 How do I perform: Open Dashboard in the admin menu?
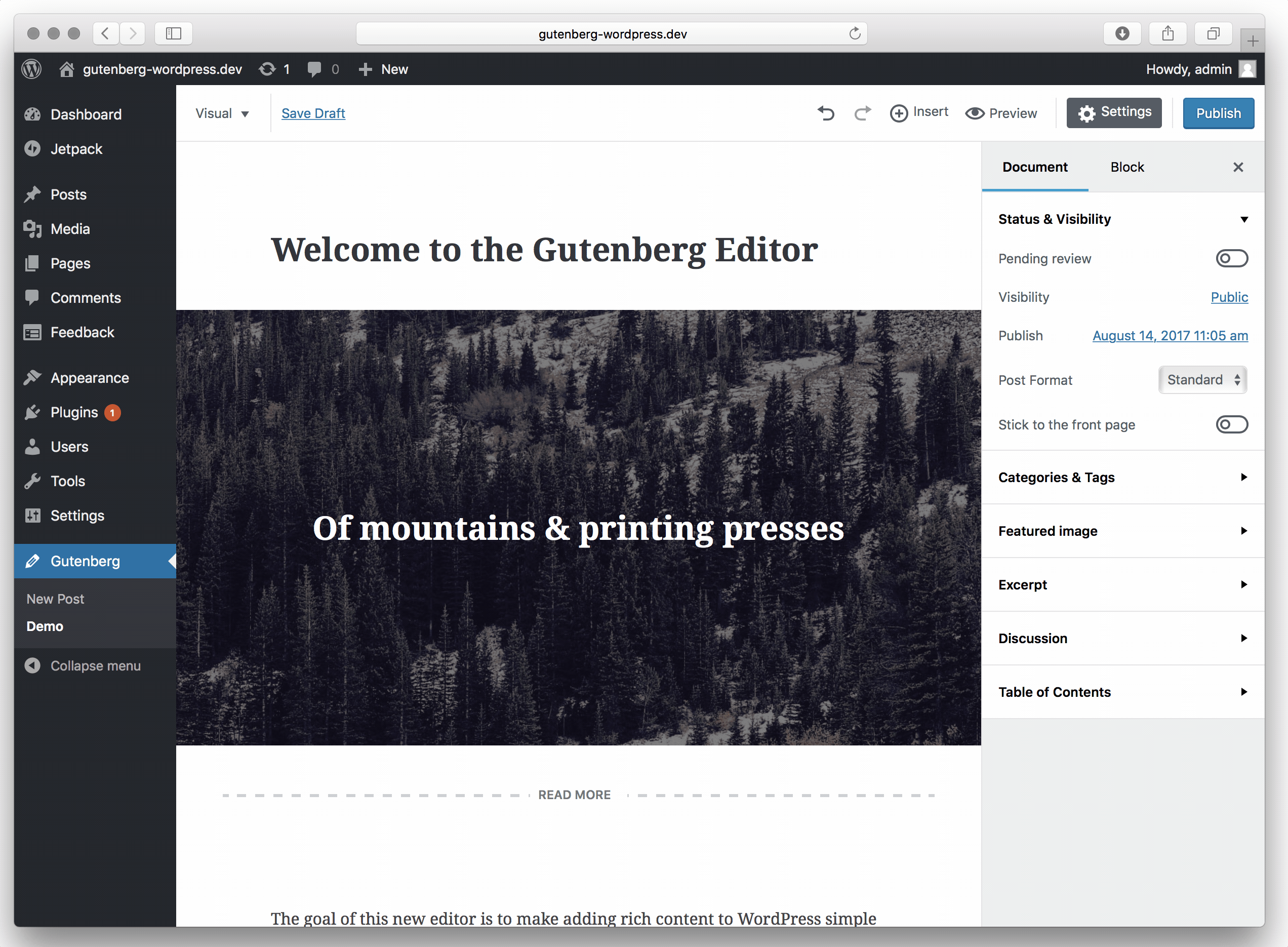(x=95, y=114)
